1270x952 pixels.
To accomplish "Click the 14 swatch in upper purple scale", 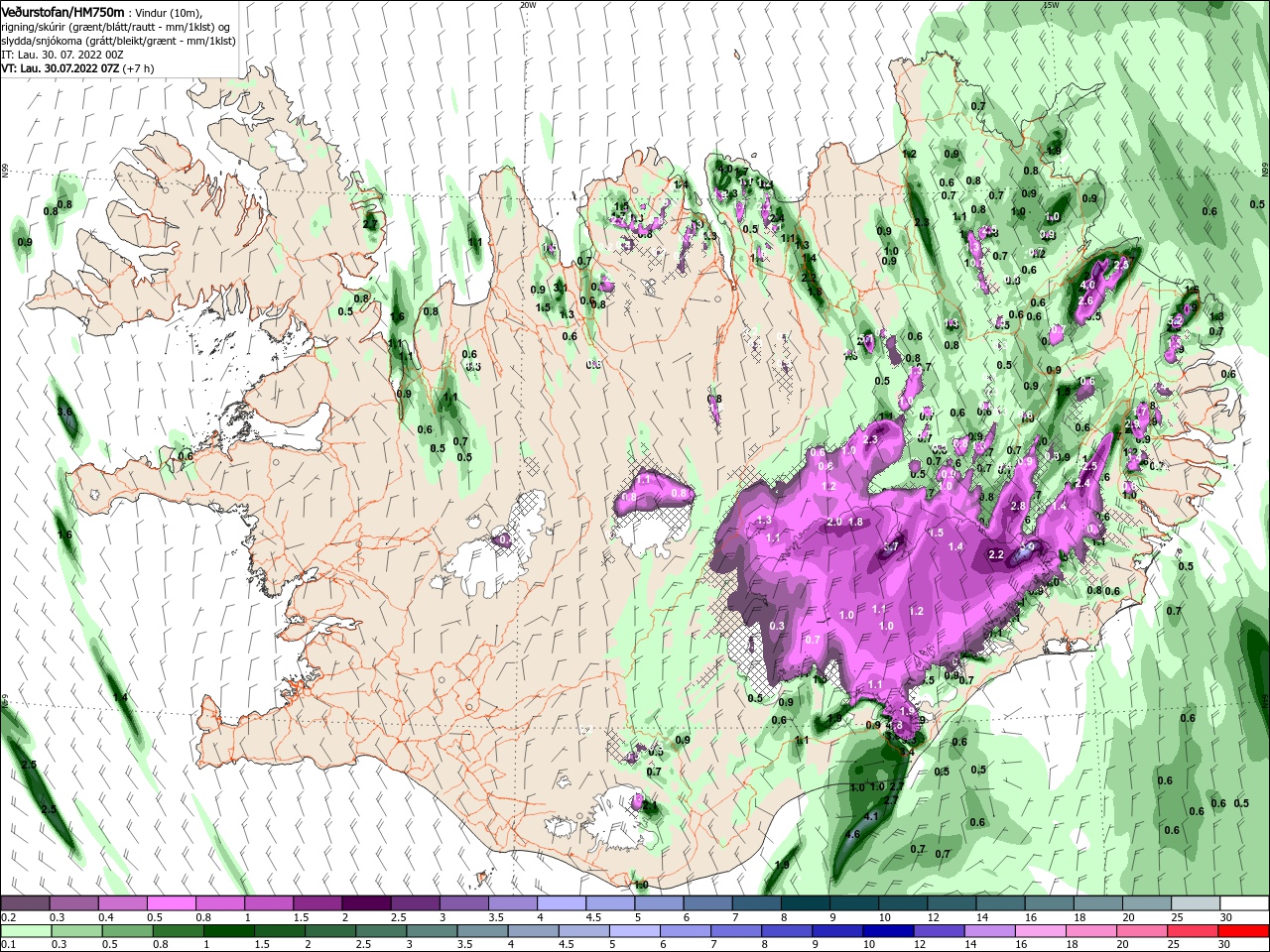I will click(1000, 903).
